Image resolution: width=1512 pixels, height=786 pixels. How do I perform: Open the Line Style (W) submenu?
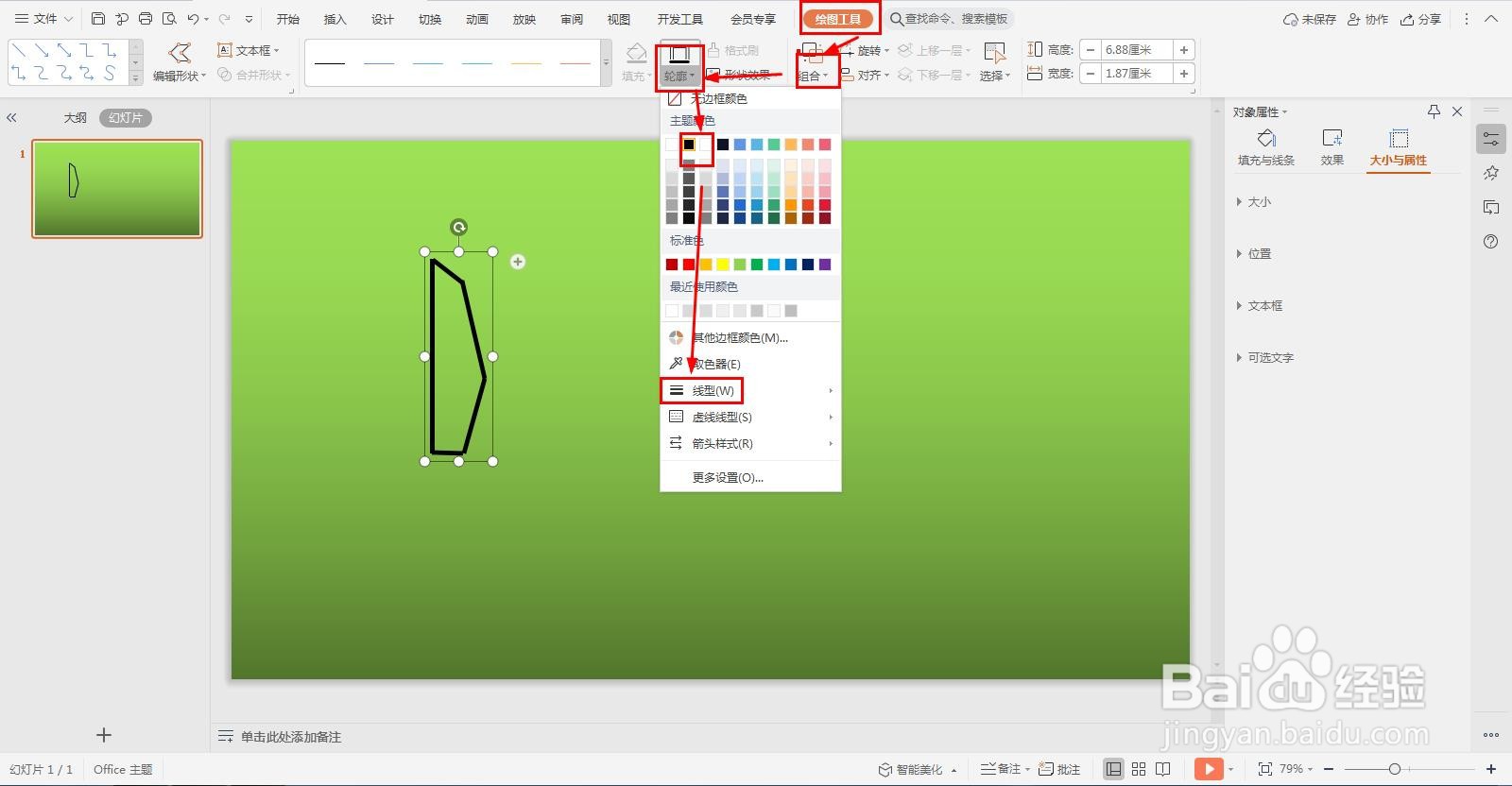pos(750,390)
